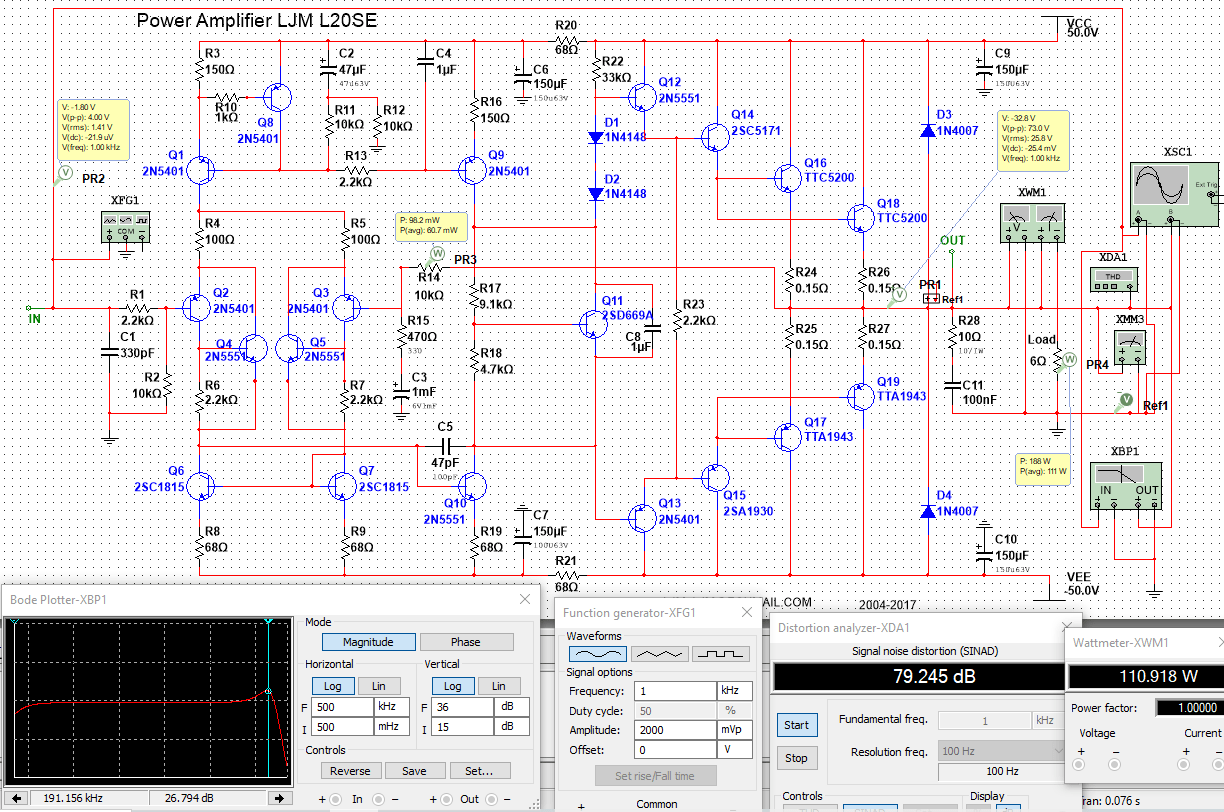Set Horizontal axis scale to Log
This screenshot has height=812, width=1224.
333,686
